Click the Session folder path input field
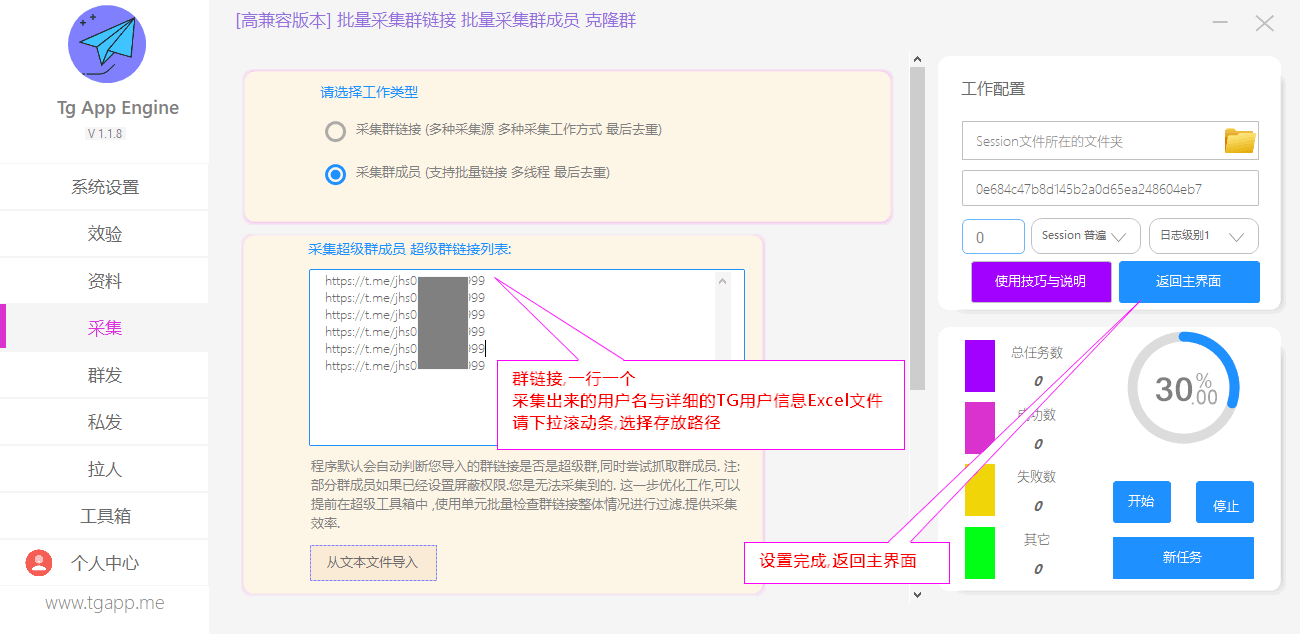 coord(1090,141)
